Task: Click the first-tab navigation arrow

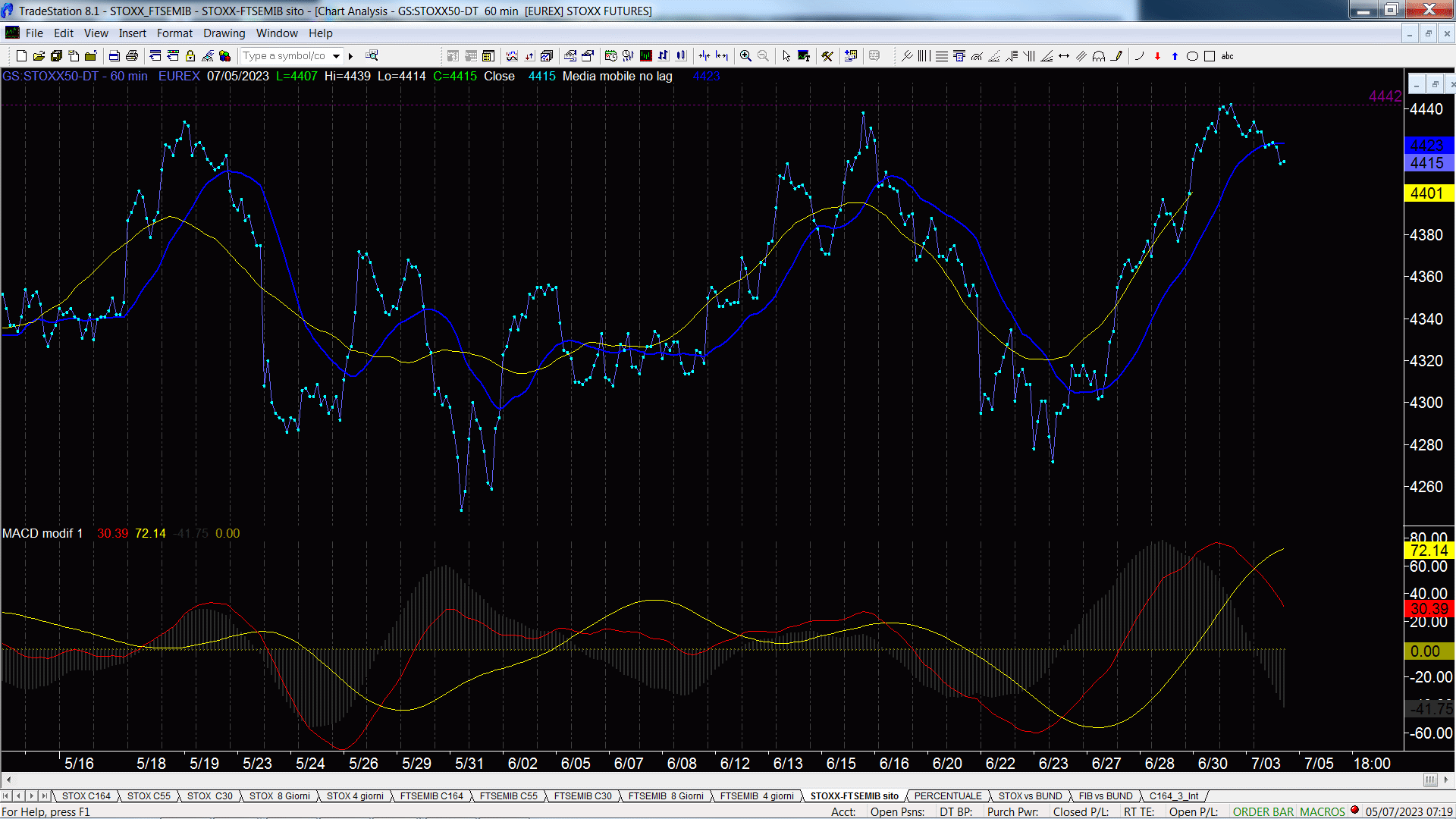Action: tap(7, 795)
